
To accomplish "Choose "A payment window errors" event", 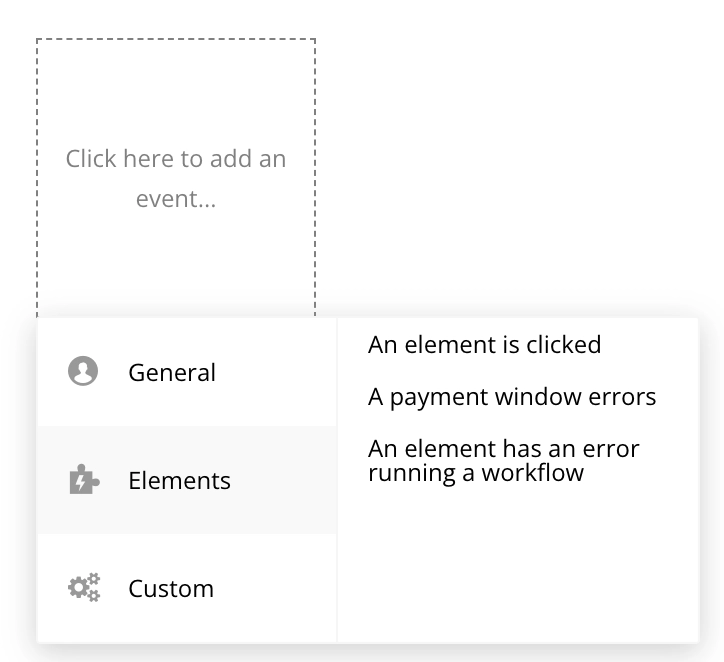I will [512, 397].
